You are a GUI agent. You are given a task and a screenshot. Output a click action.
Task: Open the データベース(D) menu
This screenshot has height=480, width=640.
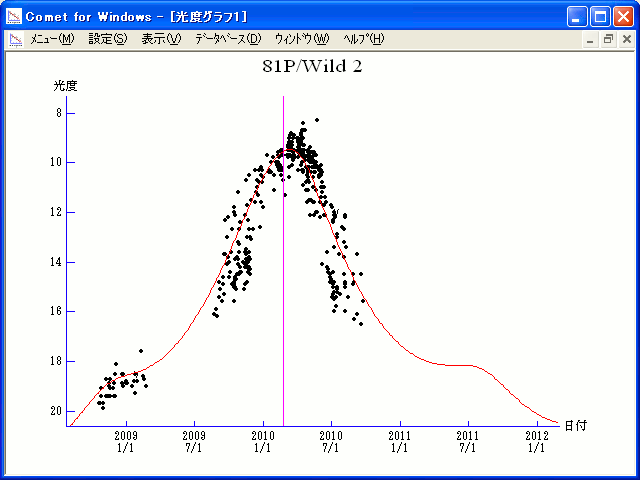228,39
